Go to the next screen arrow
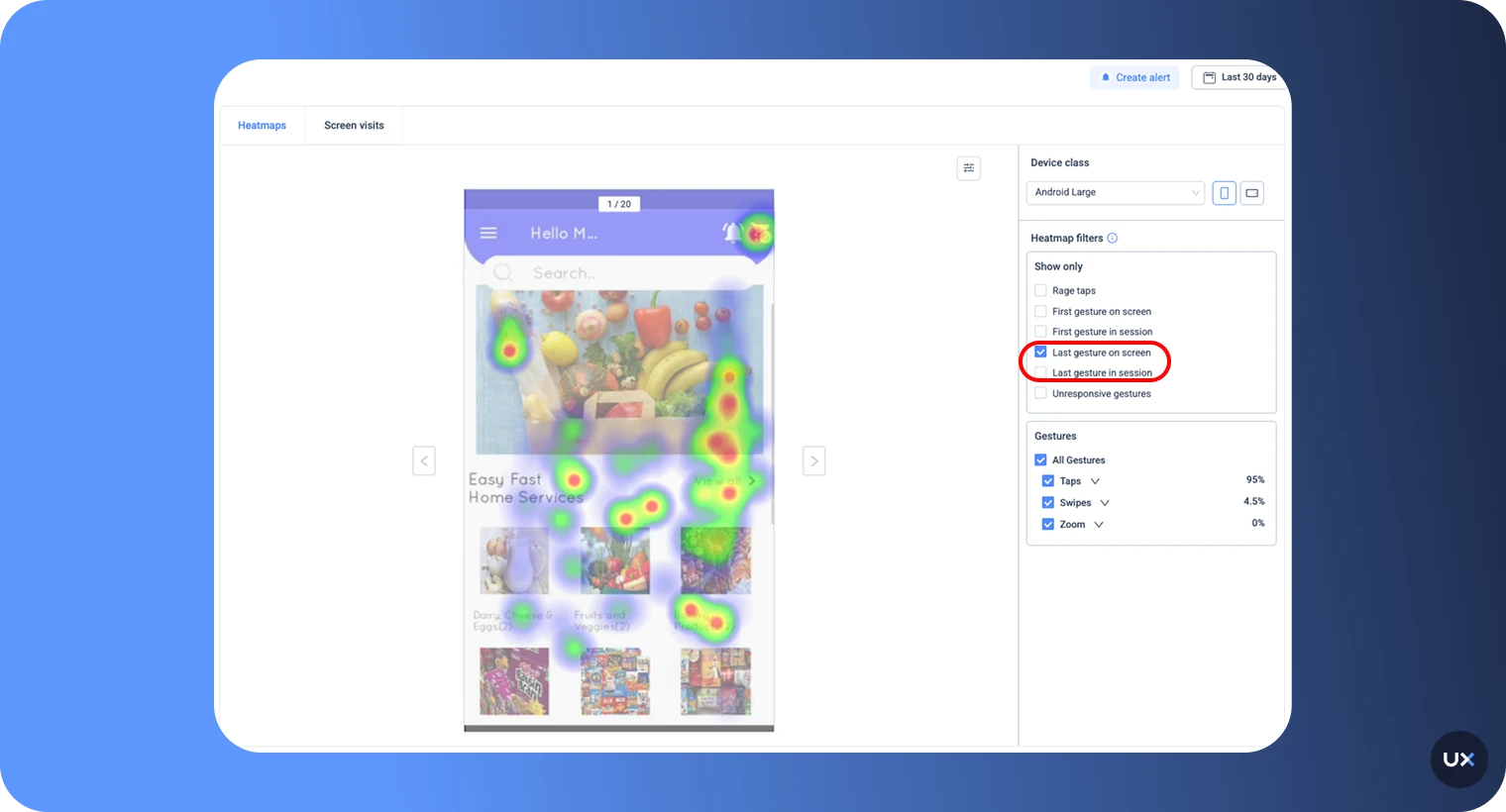The image size is (1506, 812). coord(814,460)
